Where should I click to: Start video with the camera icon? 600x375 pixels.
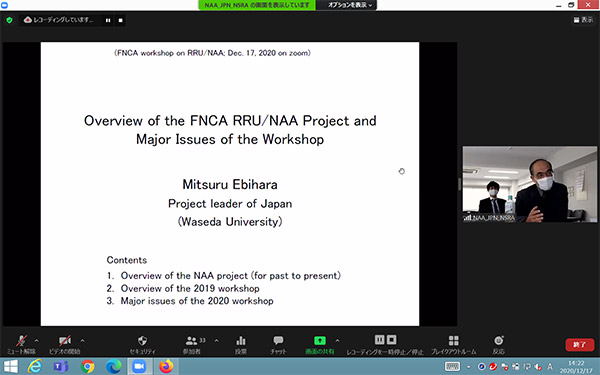(65, 340)
